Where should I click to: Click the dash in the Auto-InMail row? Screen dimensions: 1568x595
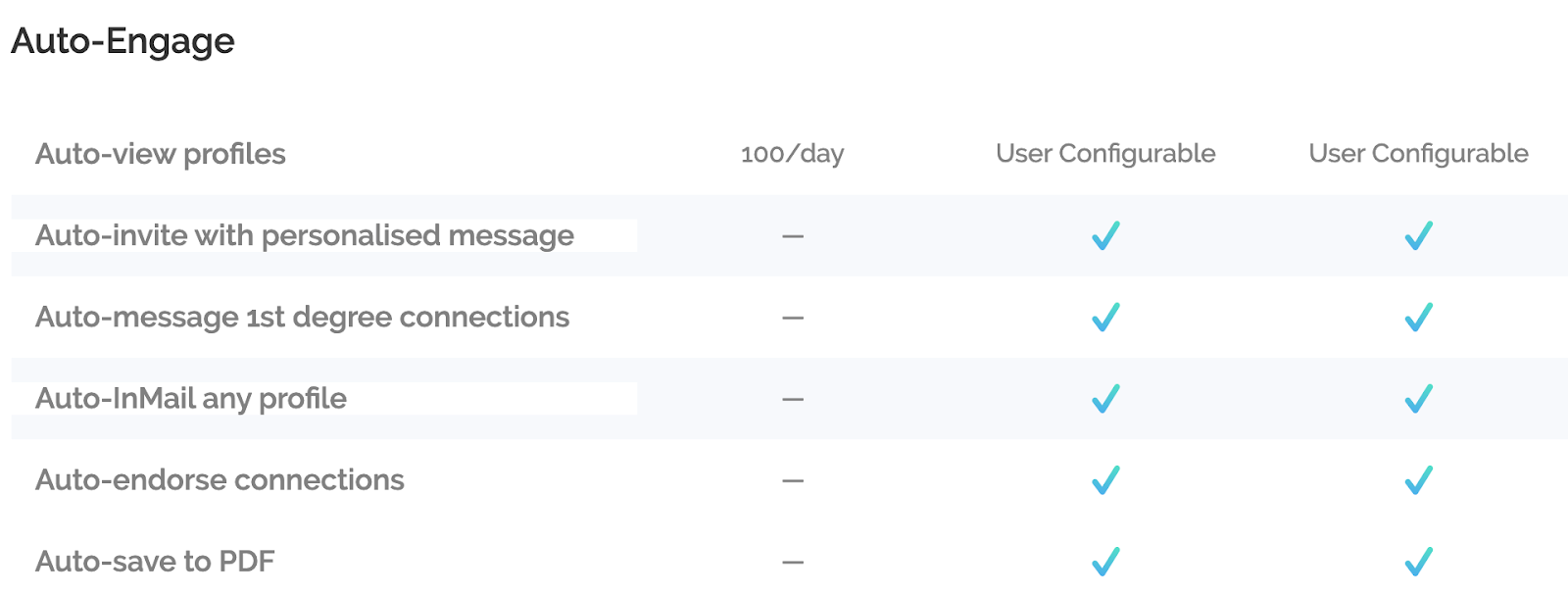pyautogui.click(x=793, y=399)
